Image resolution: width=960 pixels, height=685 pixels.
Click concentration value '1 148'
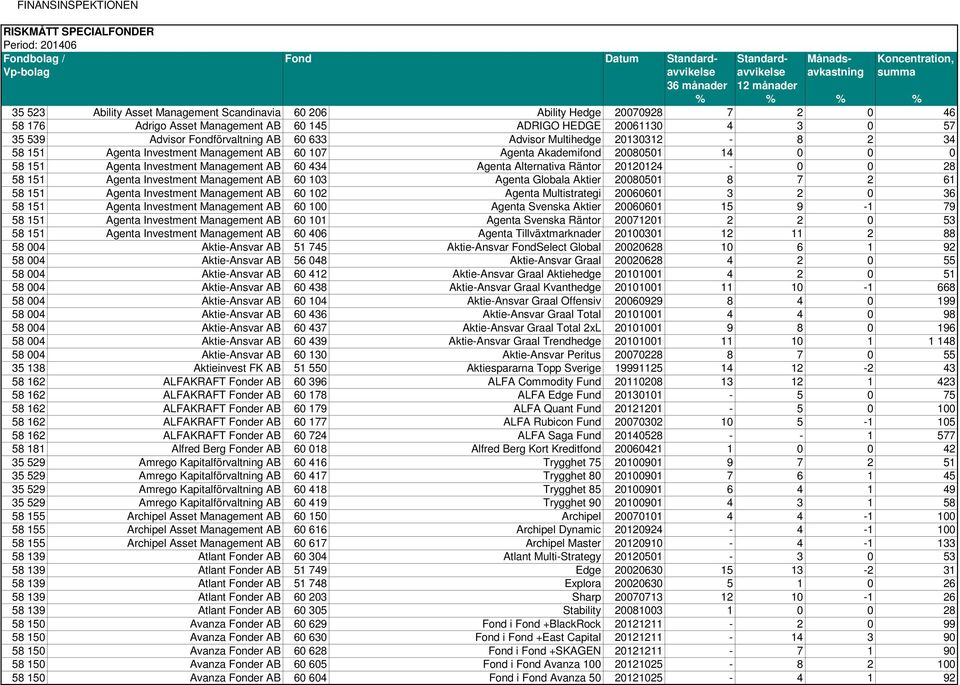942,342
